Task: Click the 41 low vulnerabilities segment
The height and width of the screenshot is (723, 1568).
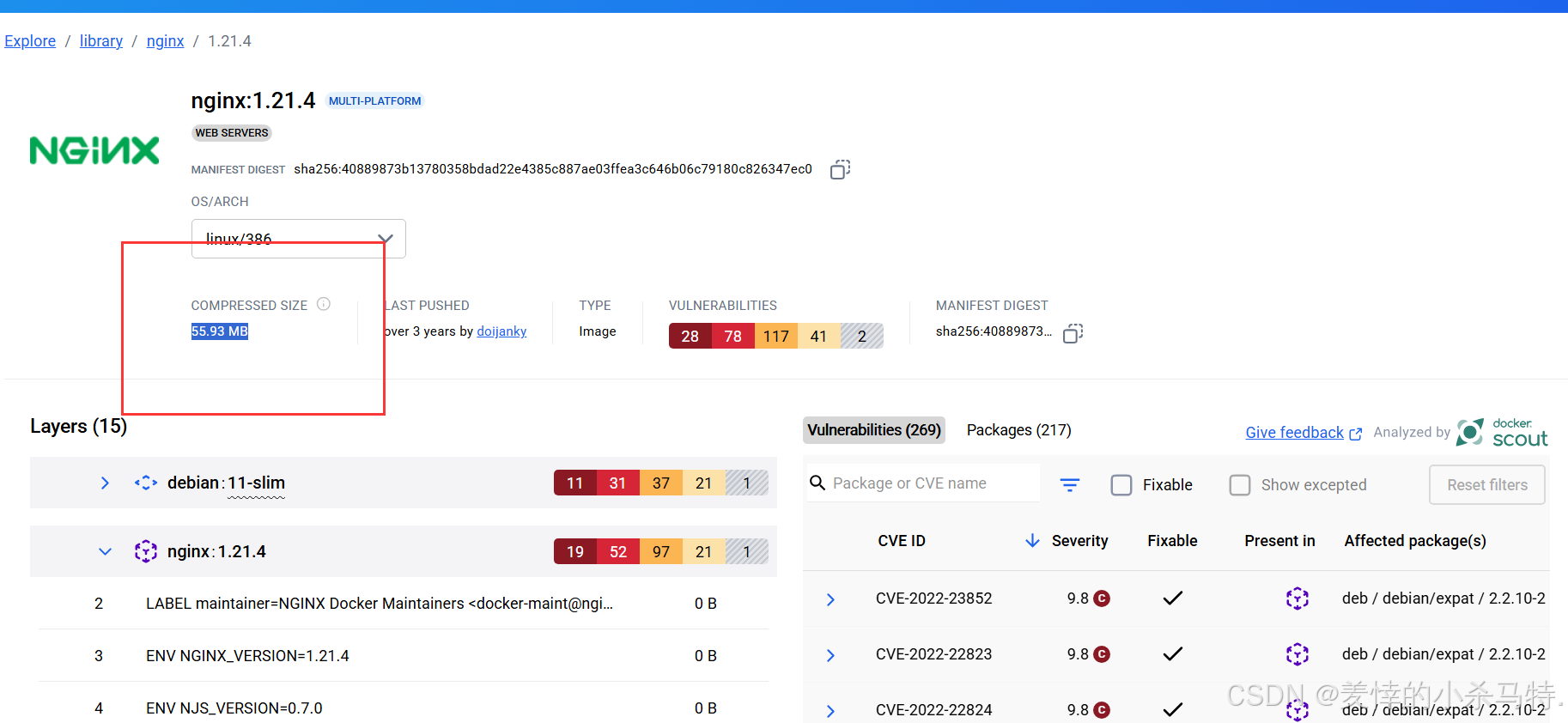Action: (819, 336)
